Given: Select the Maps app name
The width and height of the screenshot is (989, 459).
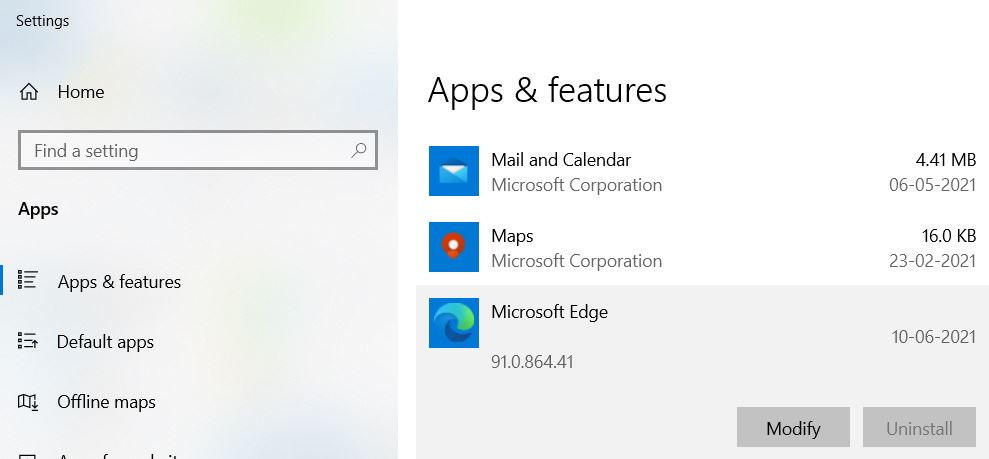Looking at the screenshot, I should point(512,236).
